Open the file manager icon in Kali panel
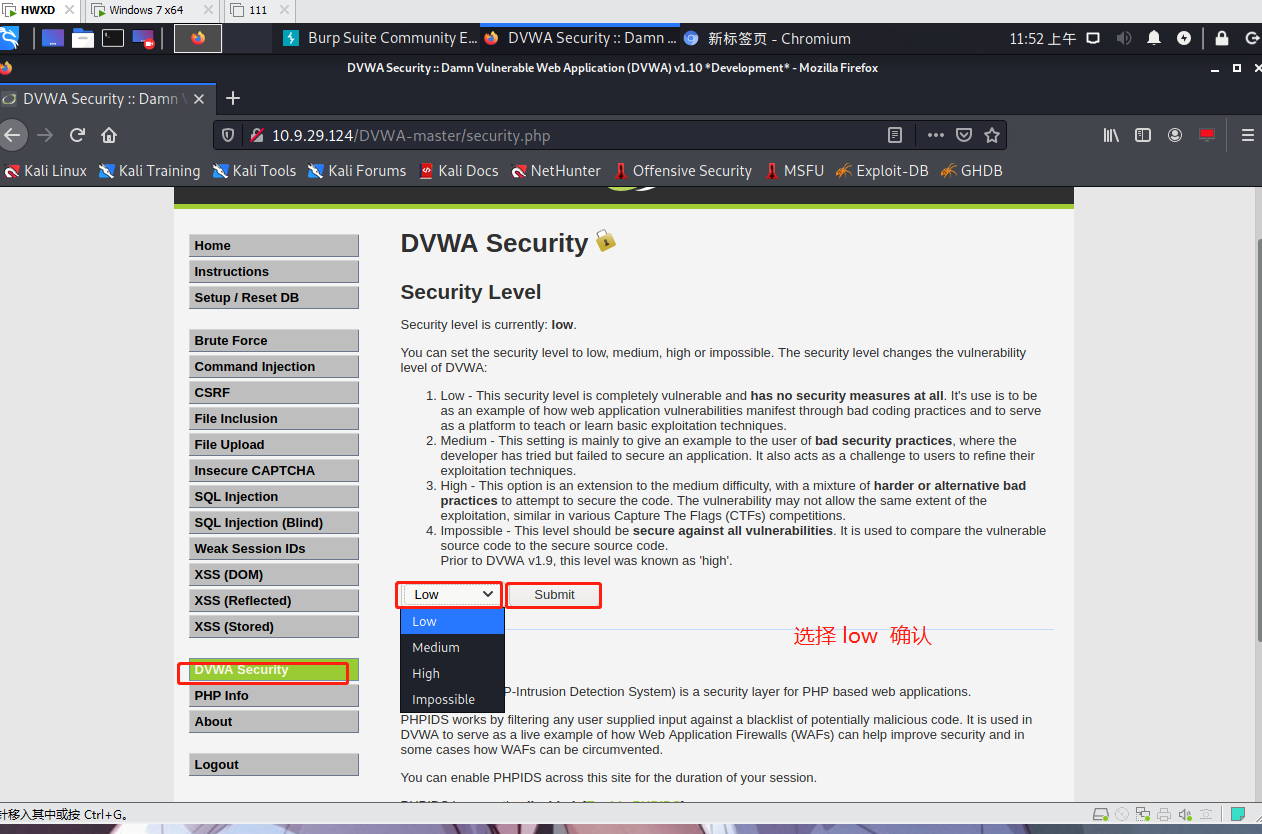 coord(83,38)
